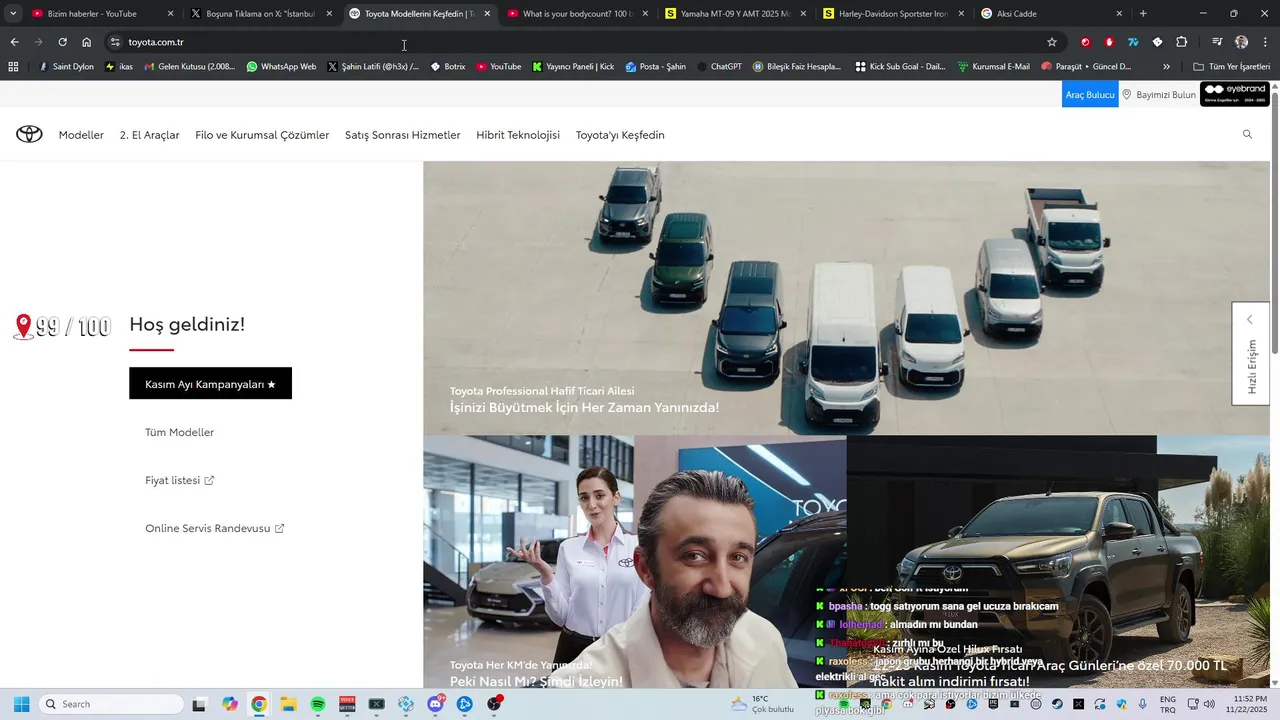
Task: Switch to Boşuna Tıklama on X tab
Action: (260, 14)
